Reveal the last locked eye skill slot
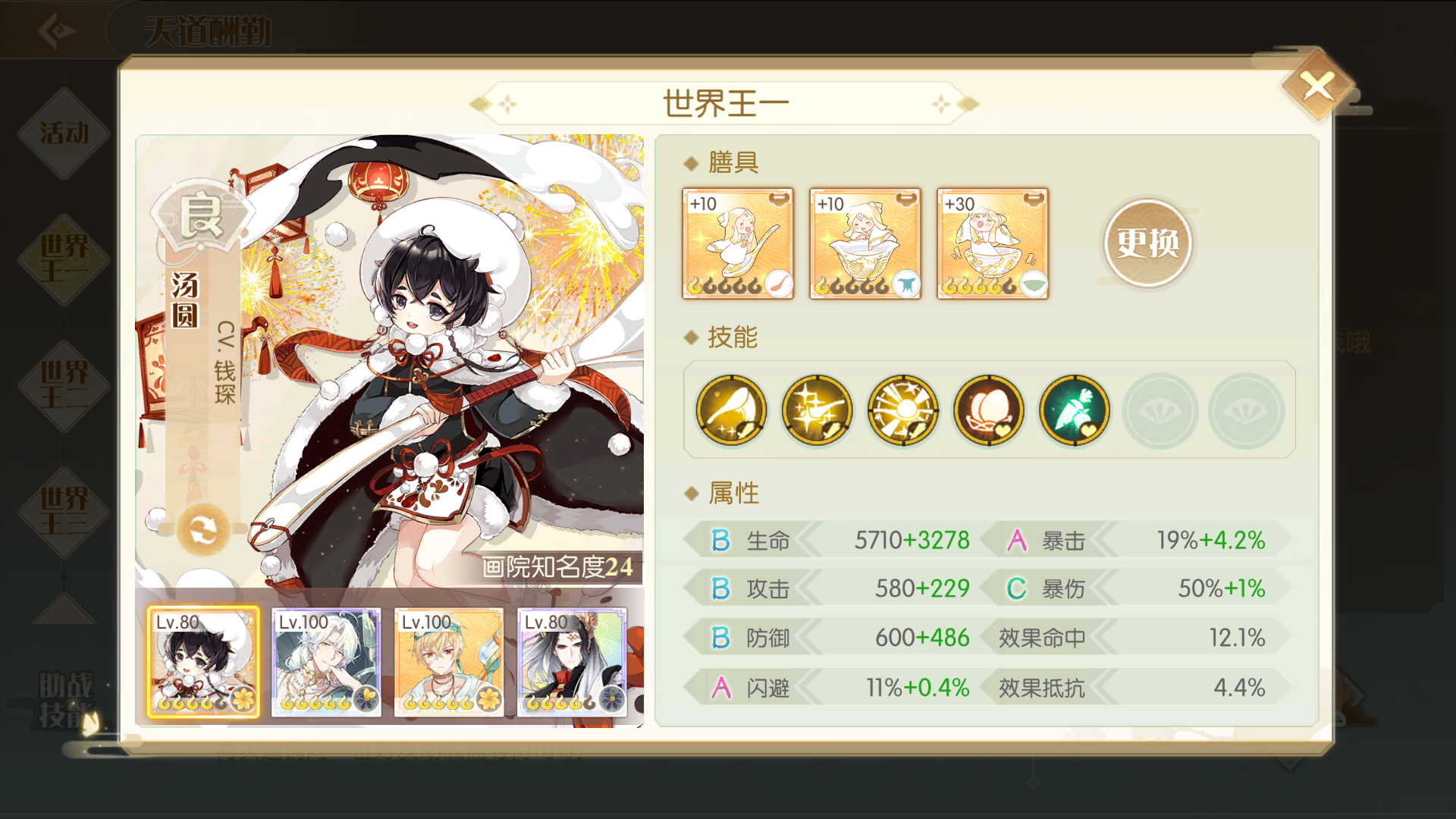 1246,411
